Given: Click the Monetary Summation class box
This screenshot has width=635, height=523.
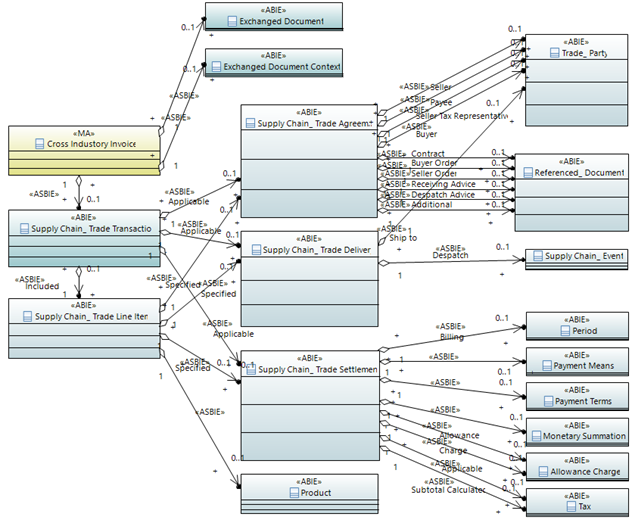Looking at the screenshot, I should coord(577,431).
